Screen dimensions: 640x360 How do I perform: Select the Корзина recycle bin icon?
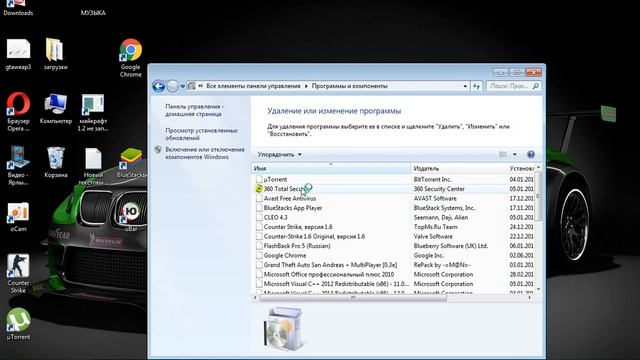point(56,162)
